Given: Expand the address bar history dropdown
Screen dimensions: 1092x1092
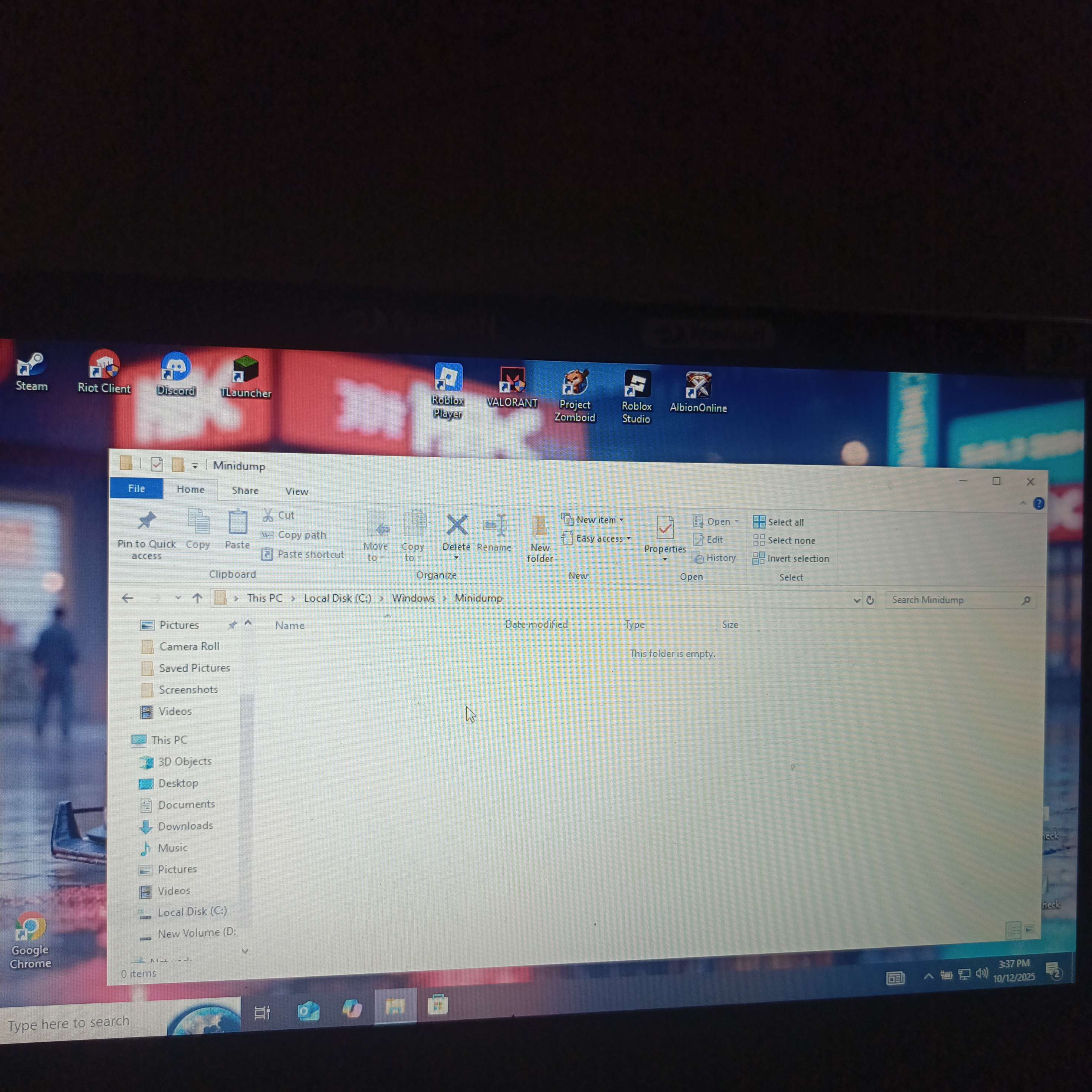Looking at the screenshot, I should click(856, 600).
